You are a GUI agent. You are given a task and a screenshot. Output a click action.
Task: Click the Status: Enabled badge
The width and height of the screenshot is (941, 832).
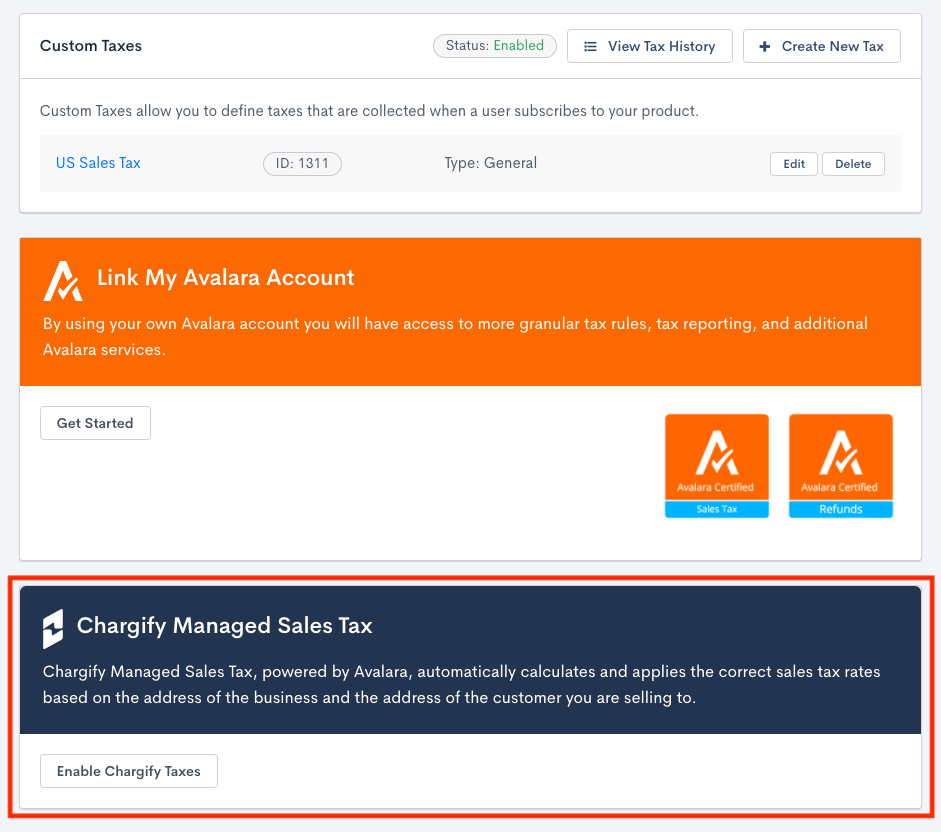click(x=494, y=46)
